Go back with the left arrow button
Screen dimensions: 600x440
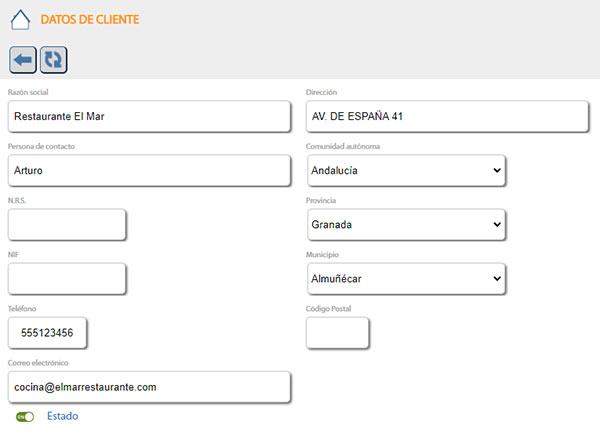(x=23, y=60)
